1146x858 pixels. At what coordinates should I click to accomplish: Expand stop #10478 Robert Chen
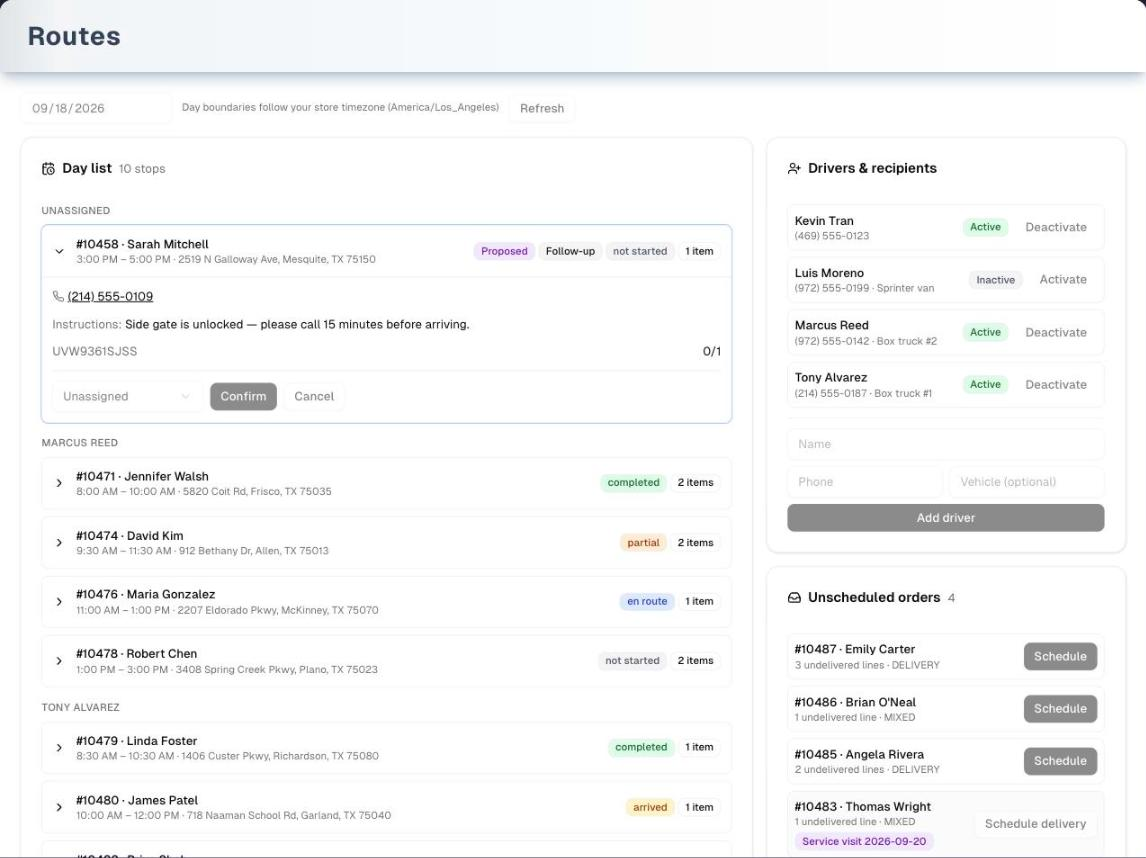(x=59, y=661)
